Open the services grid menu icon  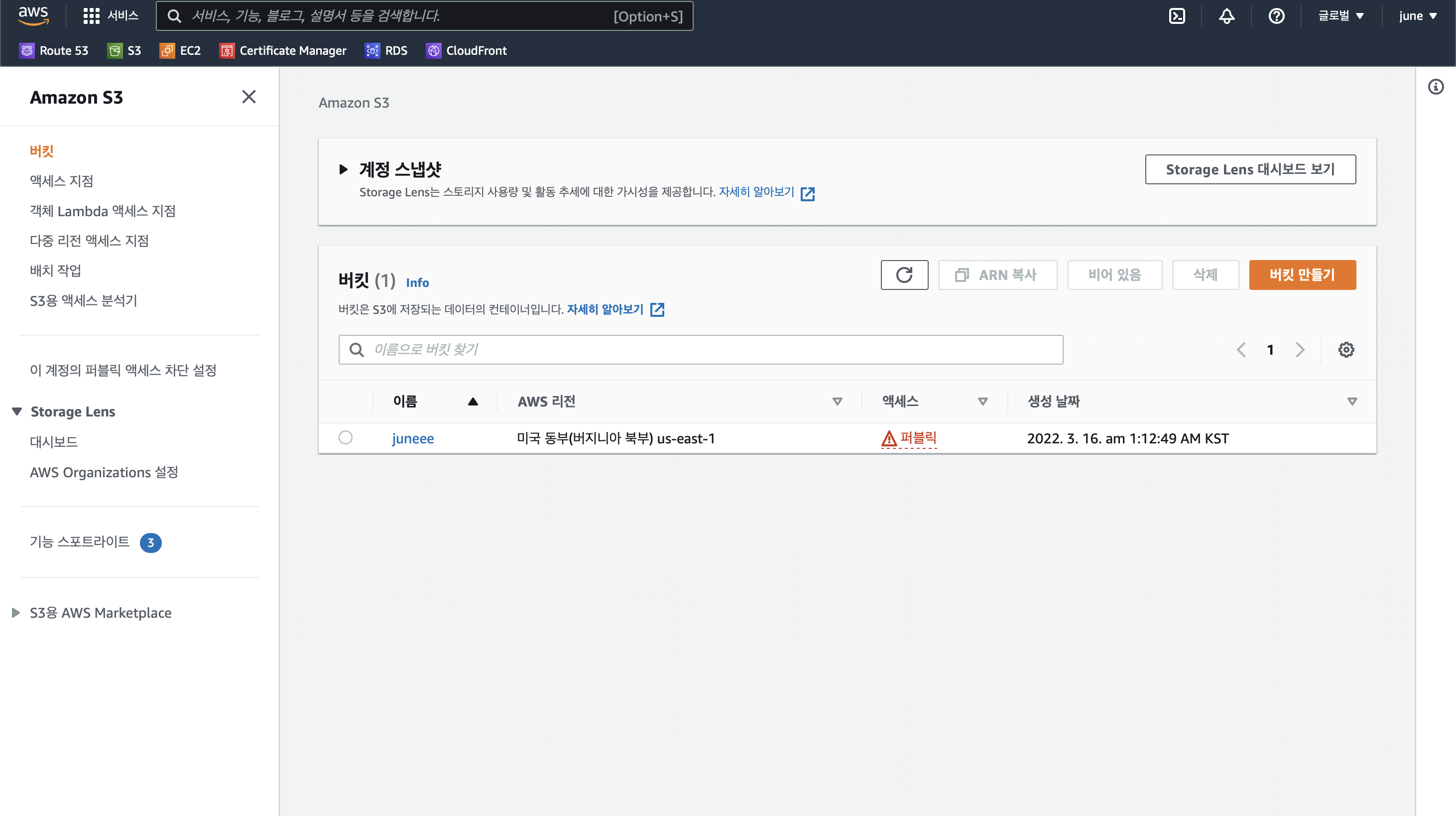pos(91,16)
